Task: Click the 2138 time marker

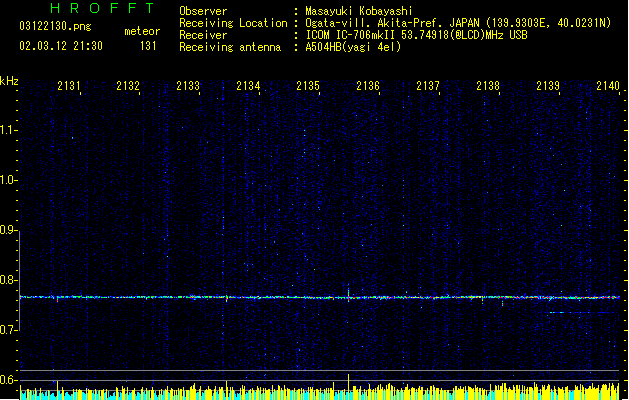Action: [x=488, y=86]
